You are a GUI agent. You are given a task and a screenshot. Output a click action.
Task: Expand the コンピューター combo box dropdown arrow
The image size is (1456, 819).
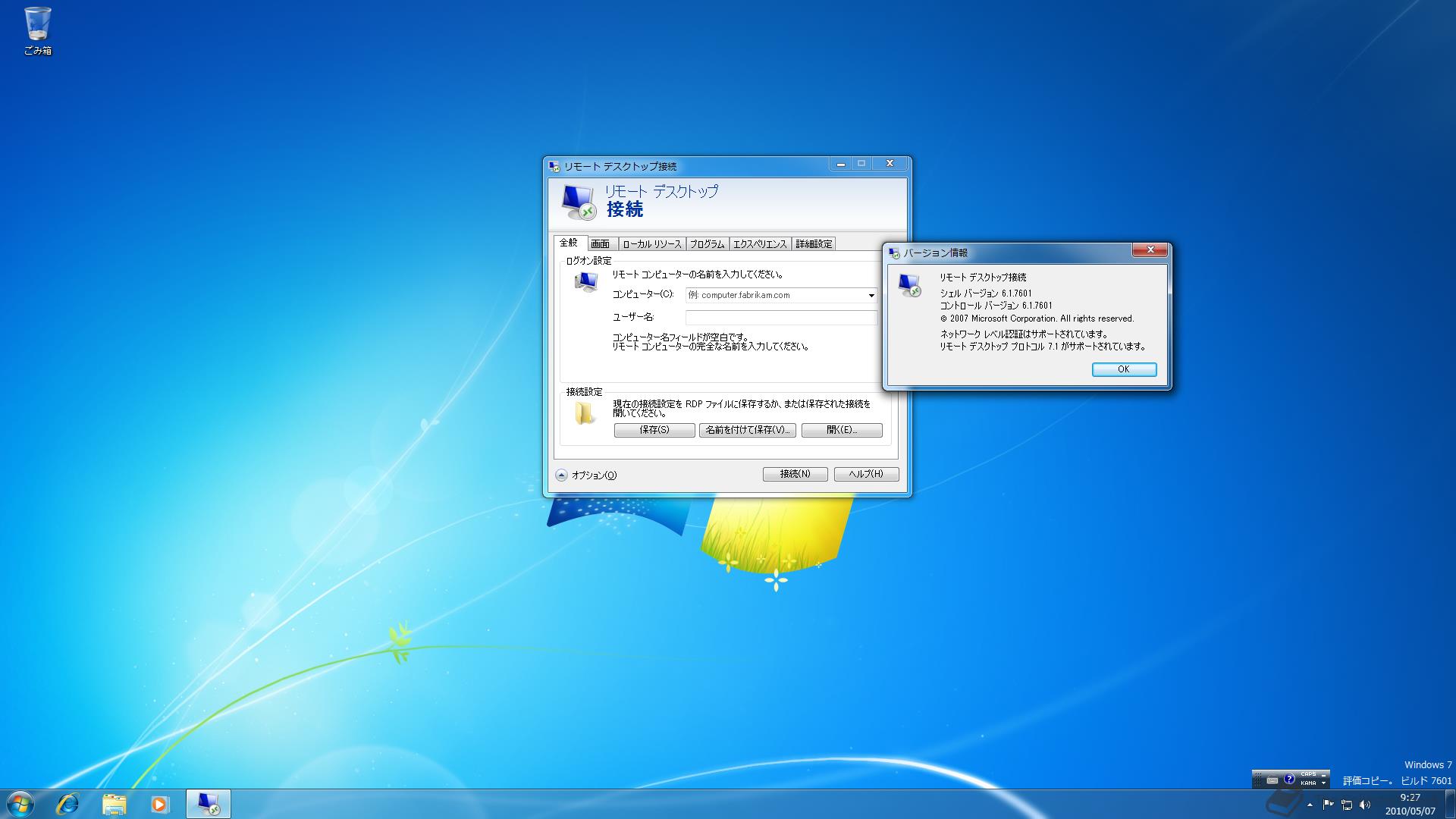tap(871, 296)
